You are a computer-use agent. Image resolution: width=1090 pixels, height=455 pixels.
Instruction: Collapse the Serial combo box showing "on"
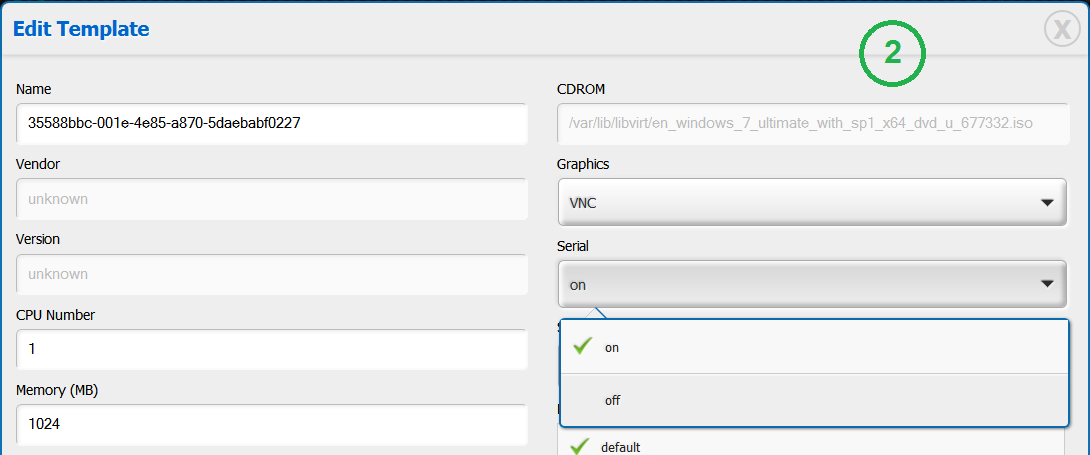point(810,284)
